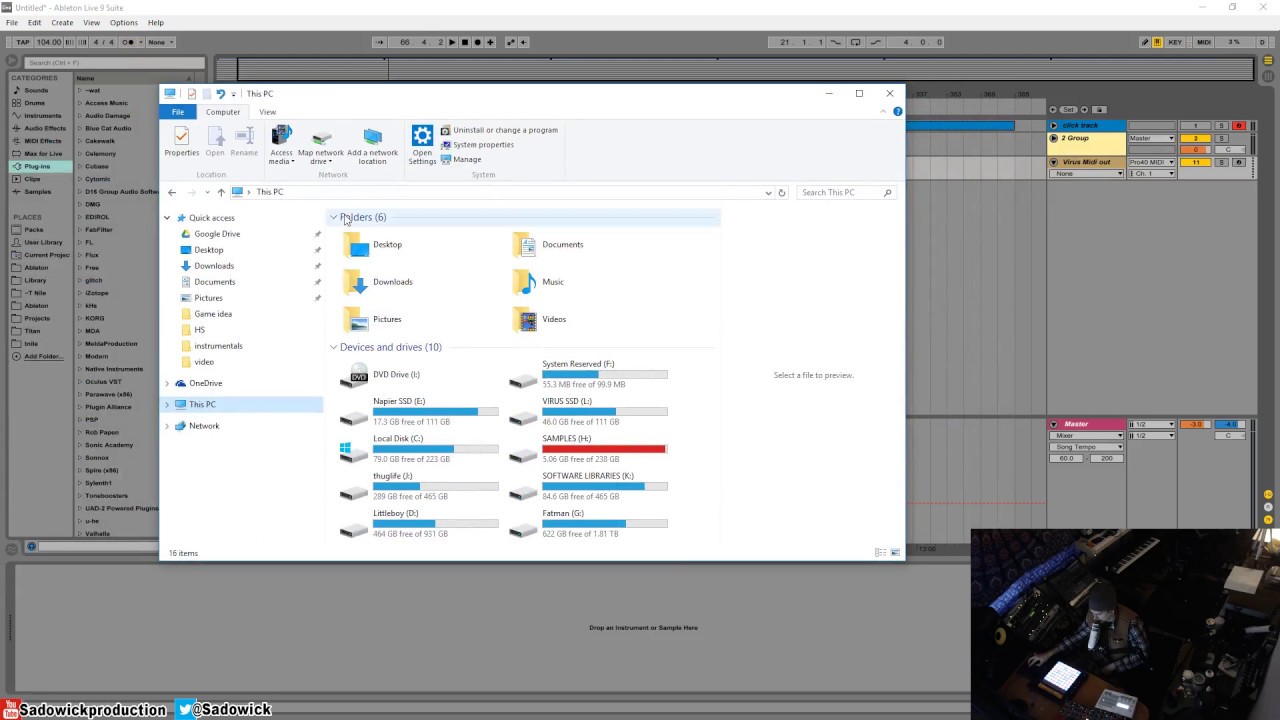Select the instrumentals folder in sidebar
Image resolution: width=1280 pixels, height=720 pixels.
coord(217,346)
